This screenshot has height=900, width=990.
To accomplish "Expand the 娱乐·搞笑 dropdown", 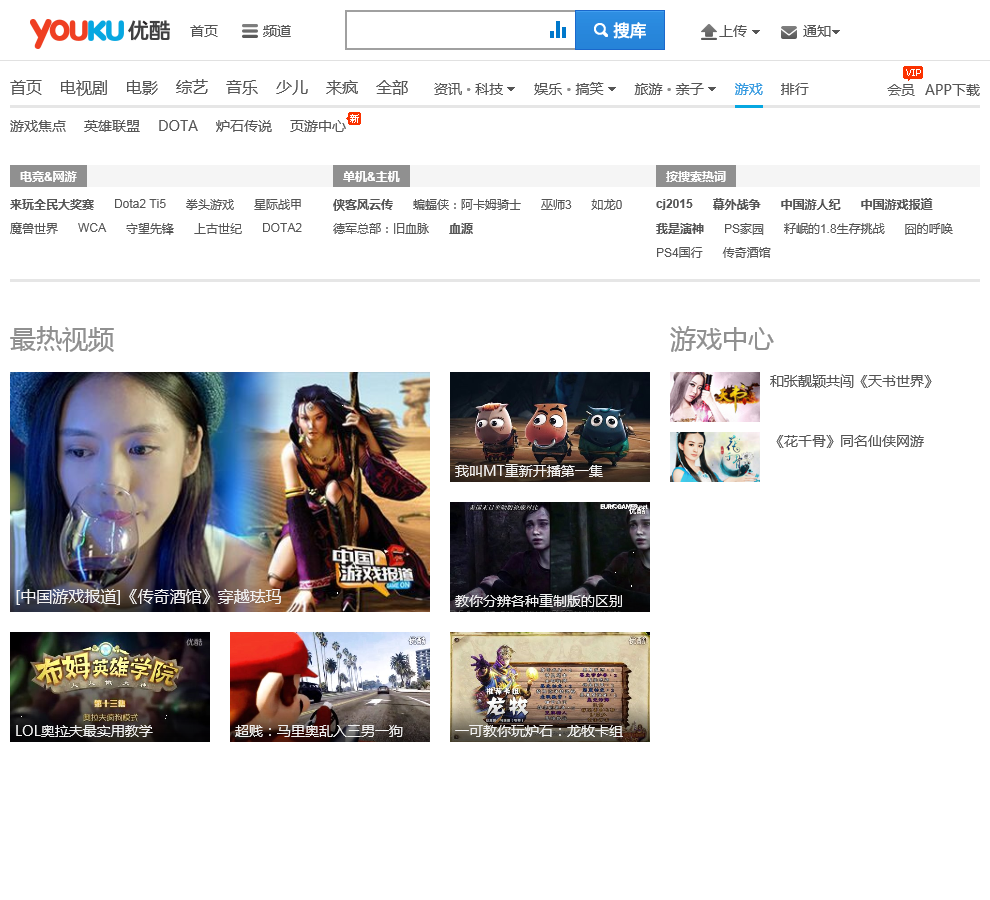I will tap(575, 89).
